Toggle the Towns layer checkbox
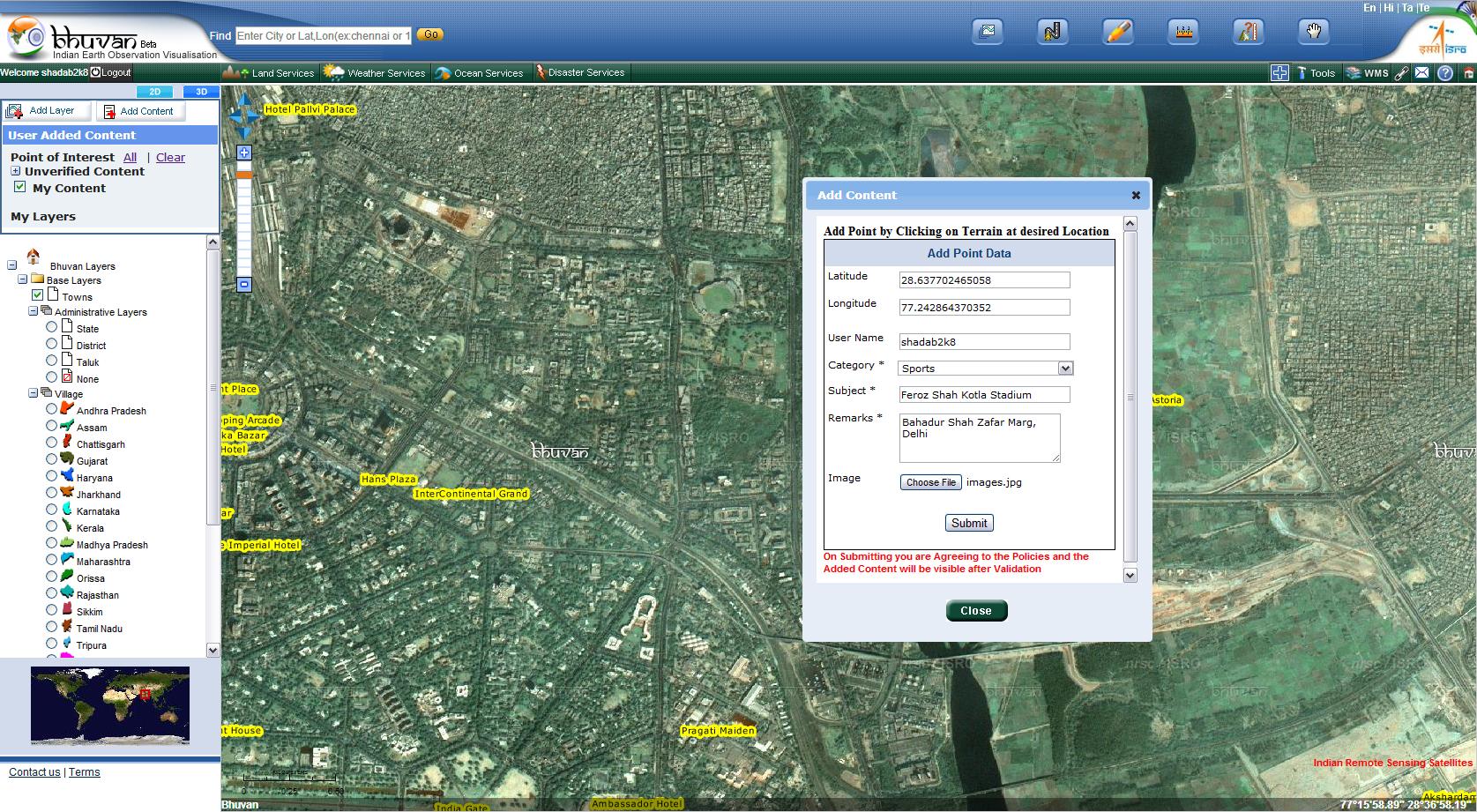The height and width of the screenshot is (812, 1477). click(37, 295)
